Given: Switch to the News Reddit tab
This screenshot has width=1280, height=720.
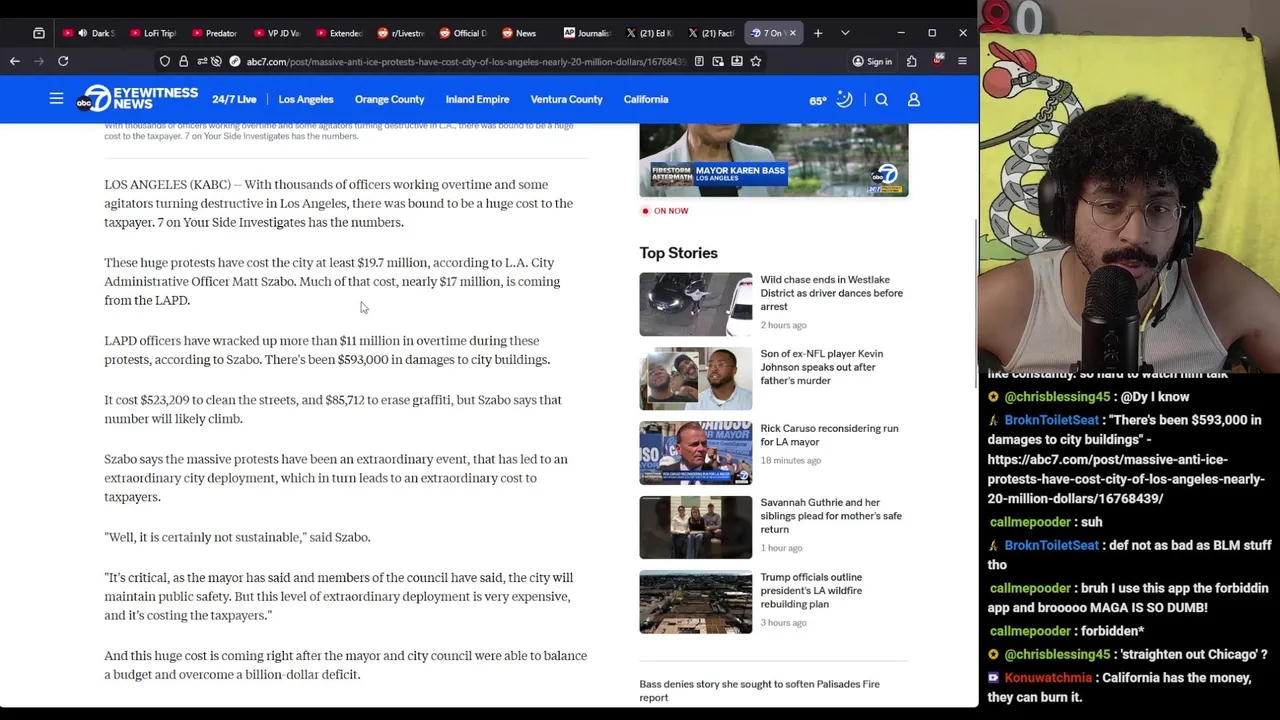Looking at the screenshot, I should pos(524,33).
